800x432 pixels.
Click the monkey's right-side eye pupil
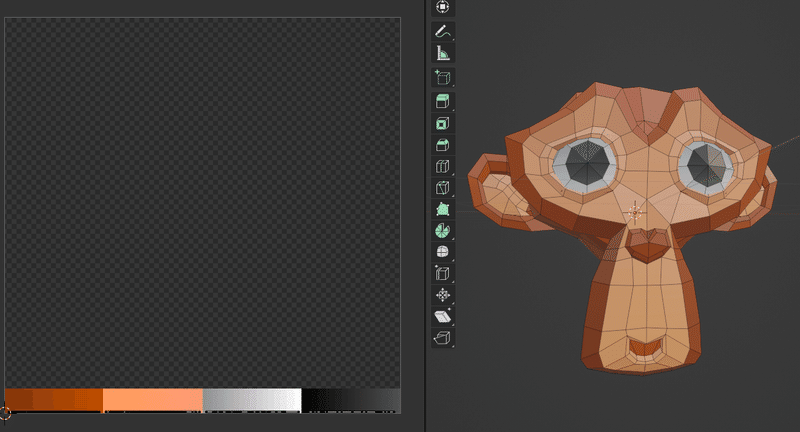click(x=708, y=165)
